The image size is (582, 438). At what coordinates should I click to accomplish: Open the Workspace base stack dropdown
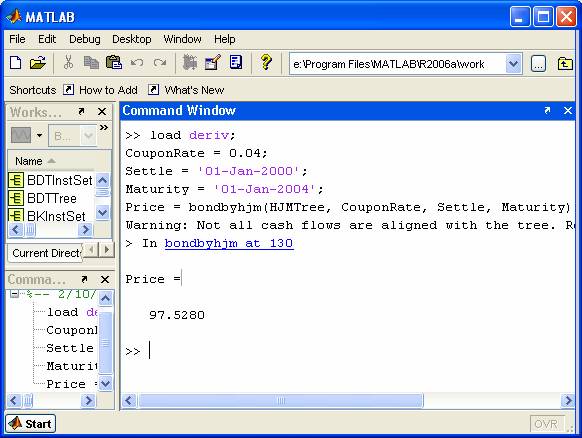(x=73, y=136)
